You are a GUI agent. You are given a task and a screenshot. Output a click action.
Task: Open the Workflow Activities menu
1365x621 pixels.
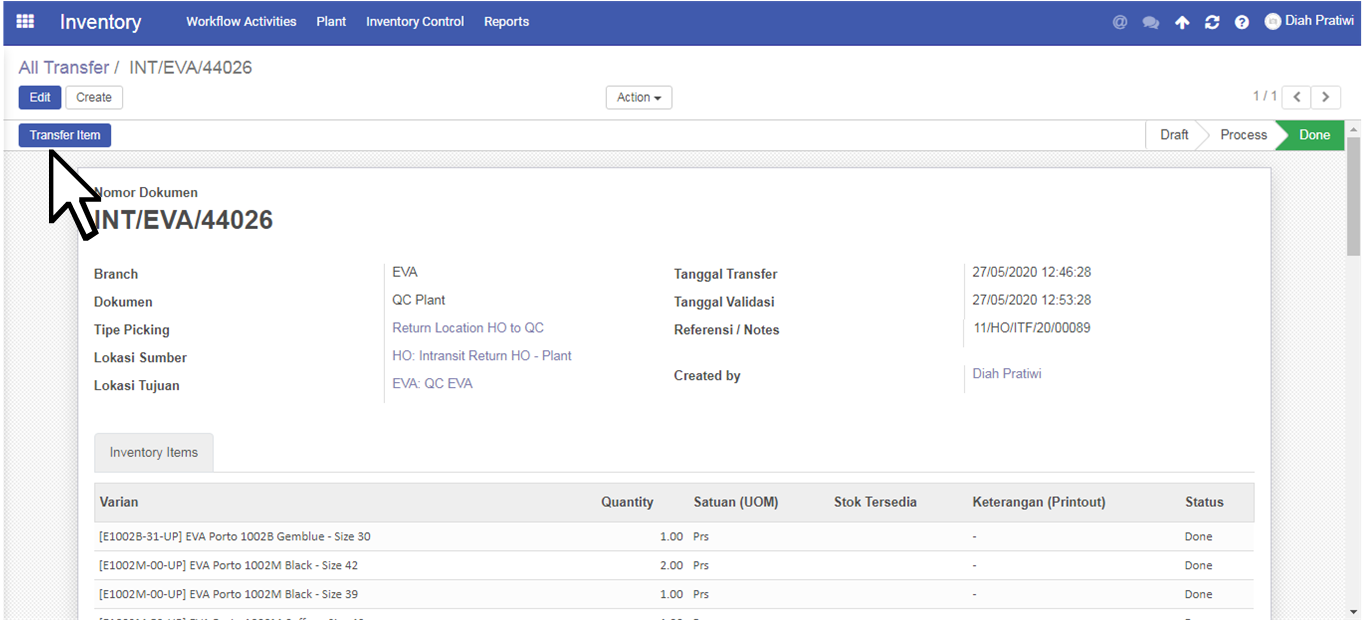pyautogui.click(x=241, y=21)
